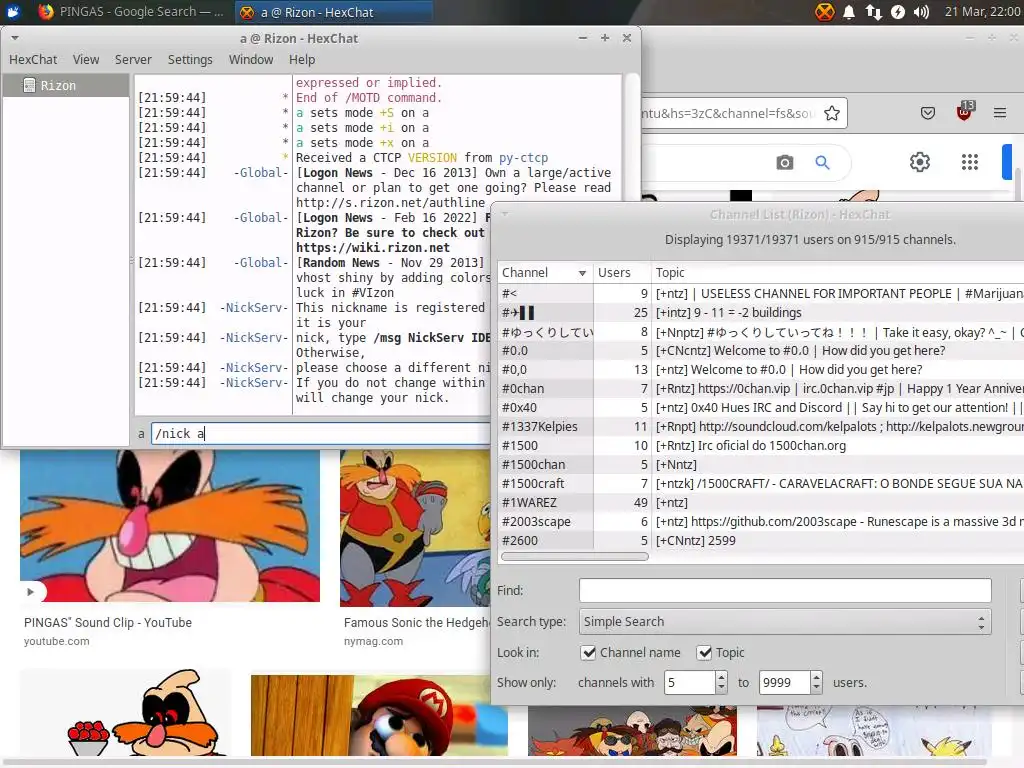Select the #1500chan channel row
Screen dimensions: 1024x768
point(761,465)
